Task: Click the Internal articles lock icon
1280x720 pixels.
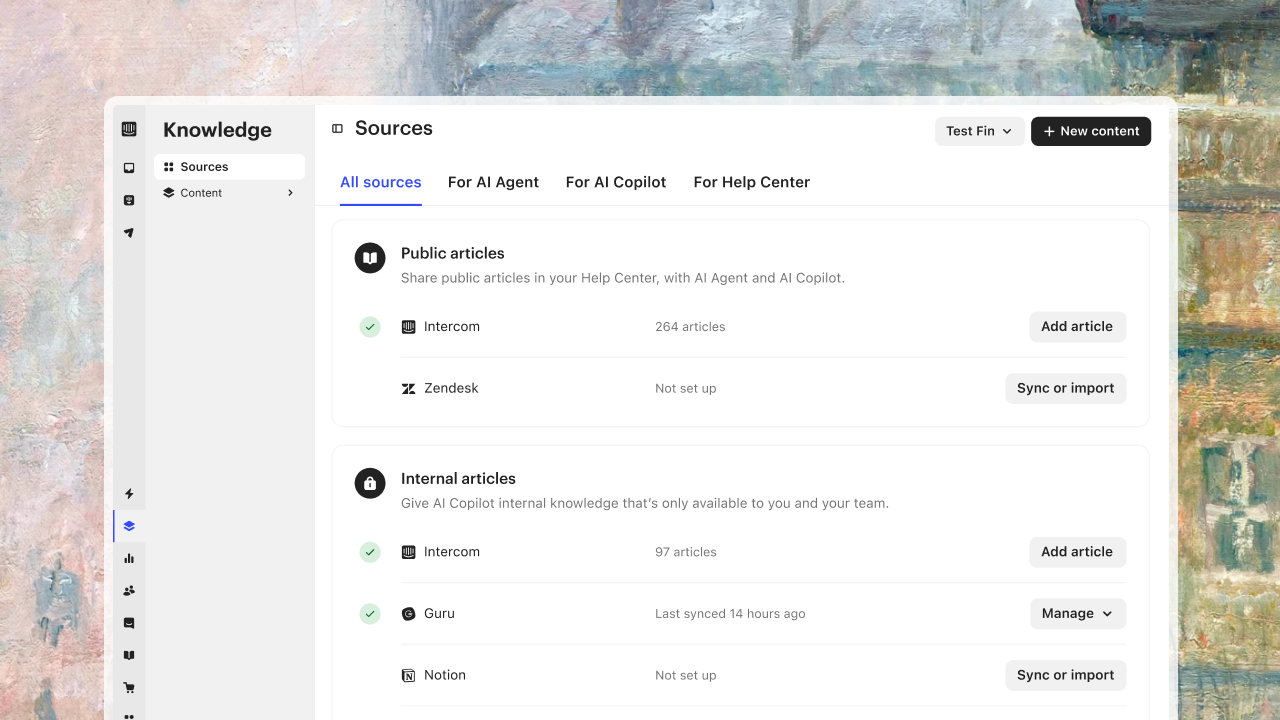Action: pyautogui.click(x=370, y=483)
